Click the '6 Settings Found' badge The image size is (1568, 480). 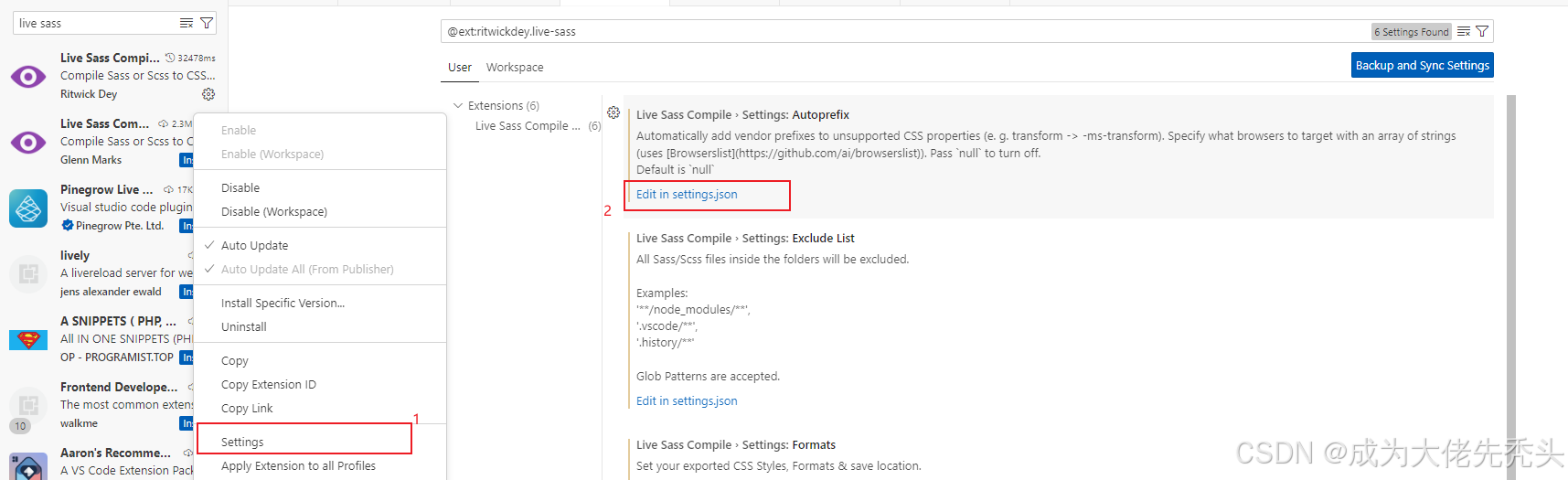(1412, 31)
